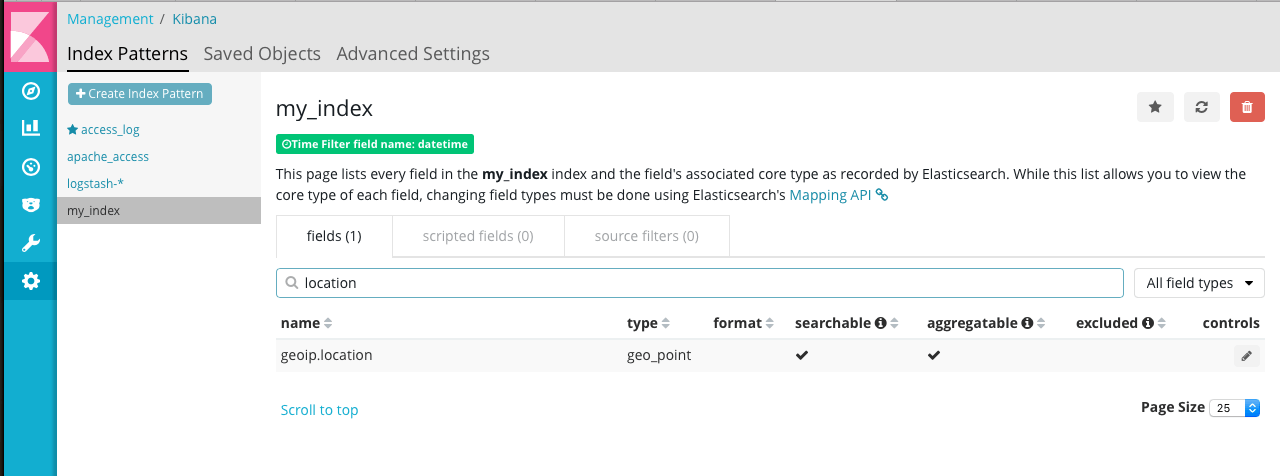Set my_index as default with star button
Viewport: 1280px width, 476px height.
pyautogui.click(x=1155, y=107)
